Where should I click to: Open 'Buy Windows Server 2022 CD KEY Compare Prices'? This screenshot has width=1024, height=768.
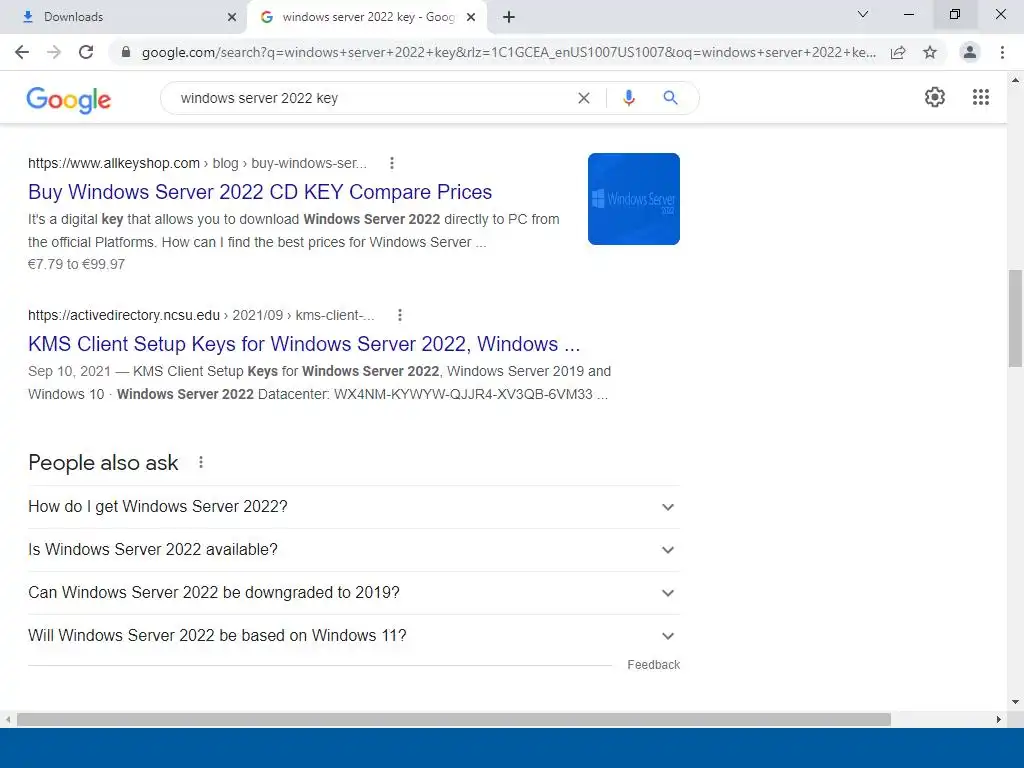pos(260,192)
